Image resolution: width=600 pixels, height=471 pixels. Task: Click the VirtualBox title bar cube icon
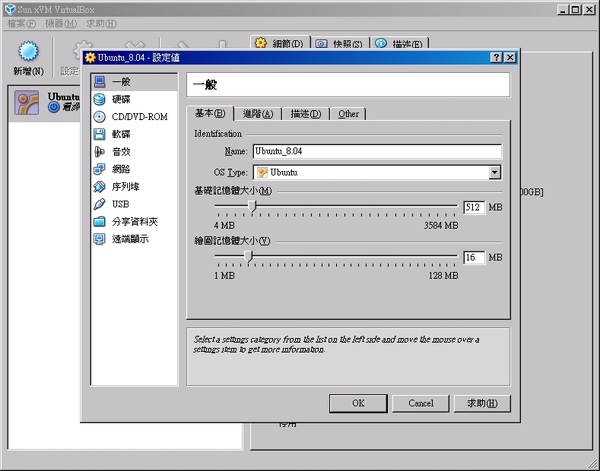pyautogui.click(x=10, y=9)
